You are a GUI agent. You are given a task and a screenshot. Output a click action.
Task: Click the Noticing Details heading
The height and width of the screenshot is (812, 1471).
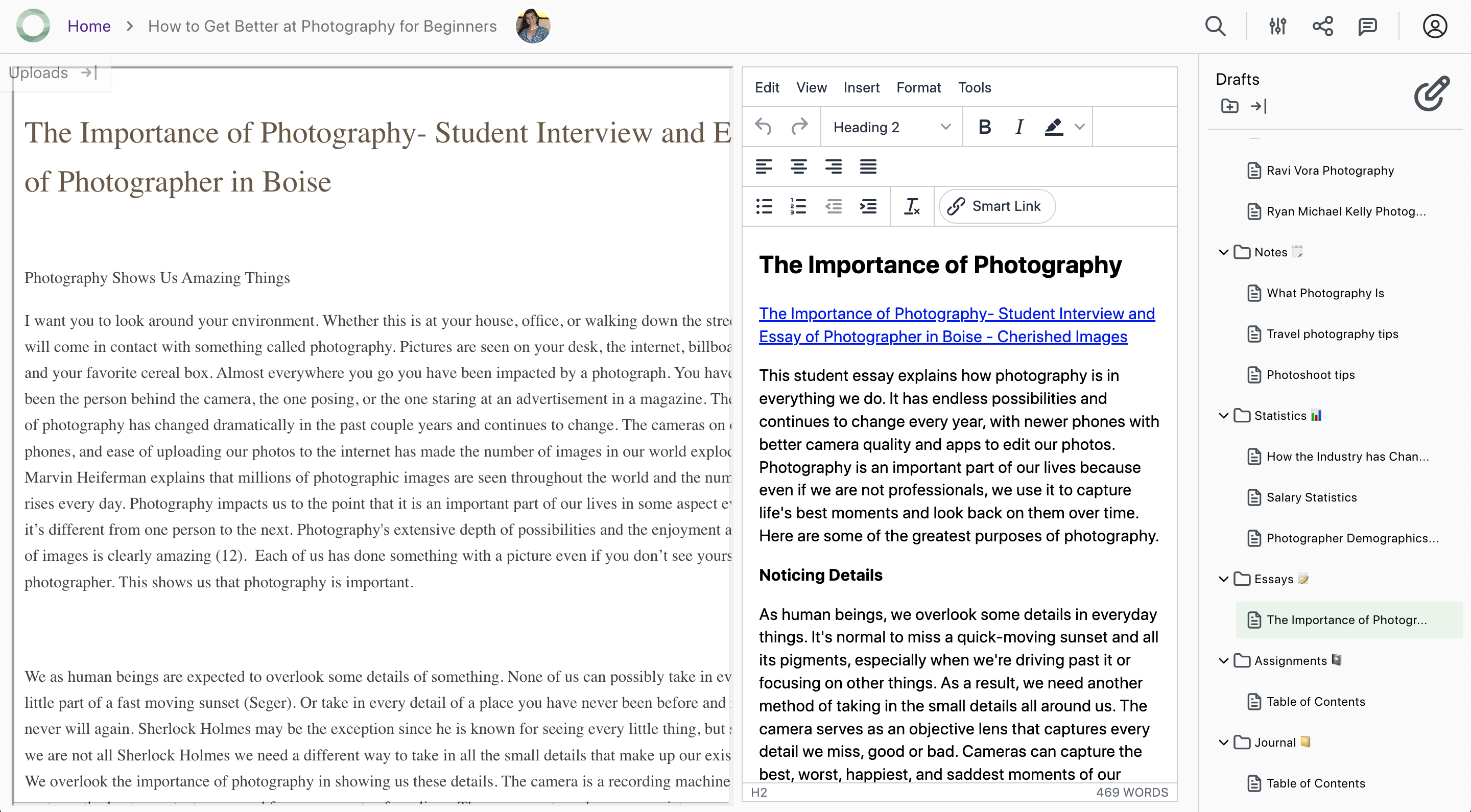[x=820, y=575]
